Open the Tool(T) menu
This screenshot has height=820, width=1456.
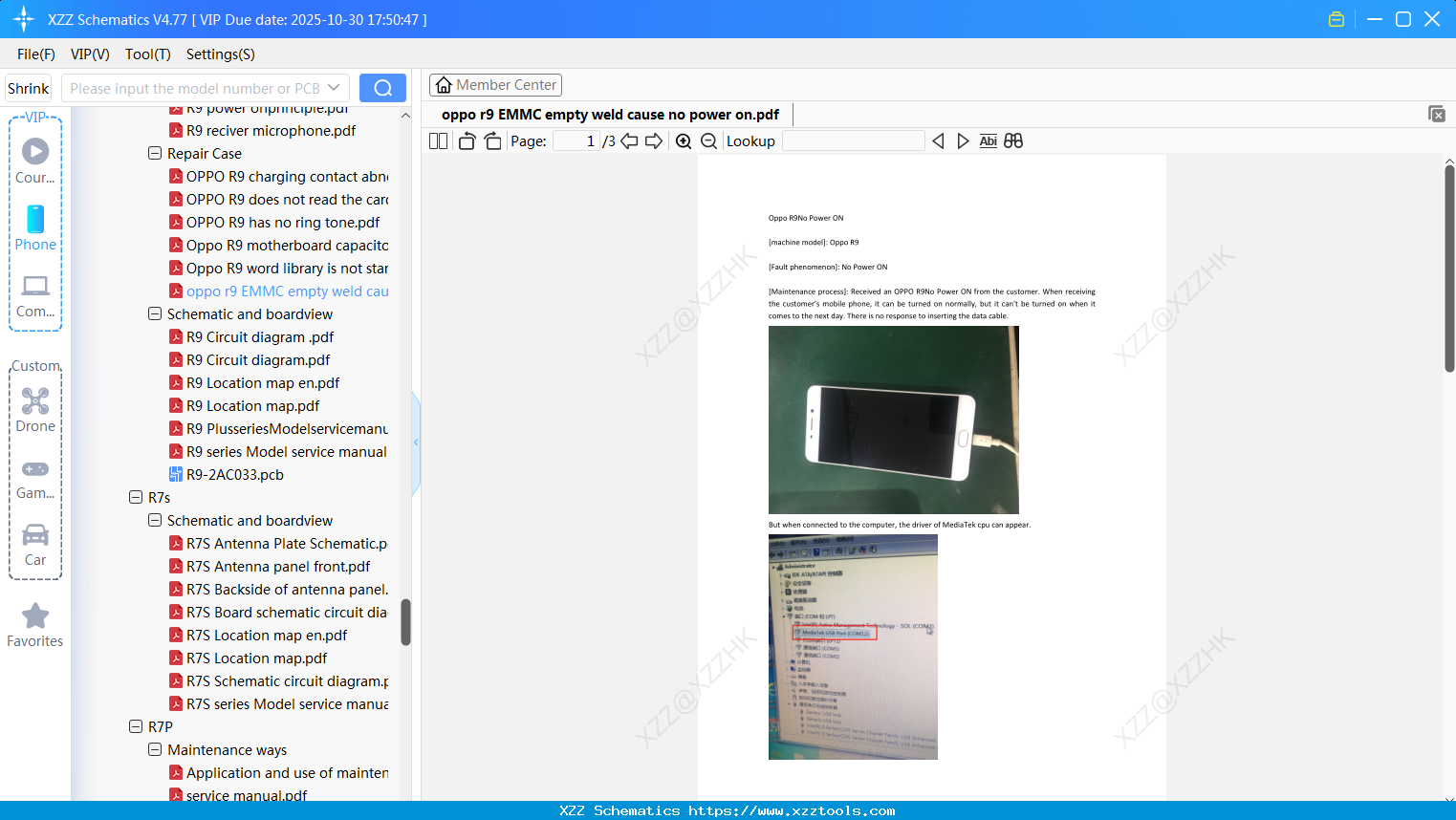(x=148, y=54)
